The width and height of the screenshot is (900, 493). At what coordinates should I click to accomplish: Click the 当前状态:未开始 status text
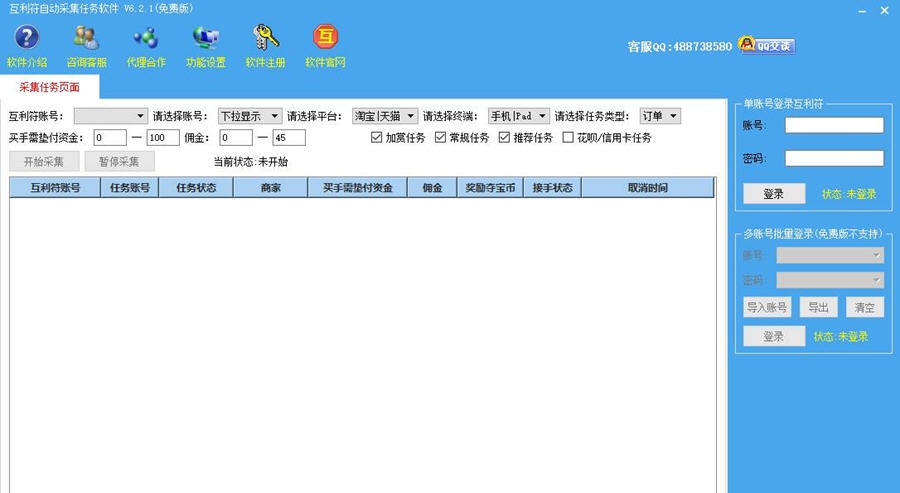[x=250, y=162]
